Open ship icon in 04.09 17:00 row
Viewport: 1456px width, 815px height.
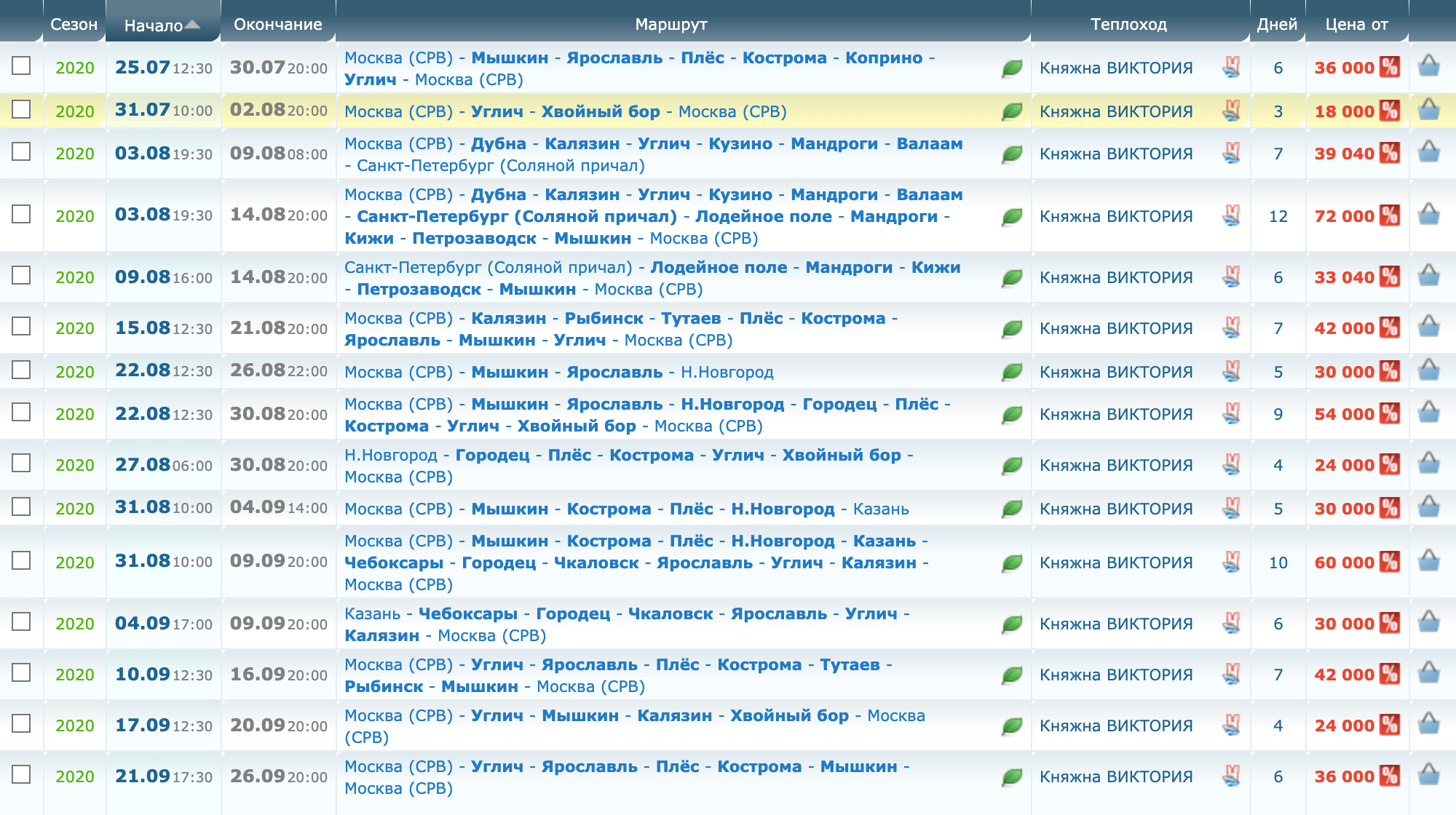(x=1231, y=623)
